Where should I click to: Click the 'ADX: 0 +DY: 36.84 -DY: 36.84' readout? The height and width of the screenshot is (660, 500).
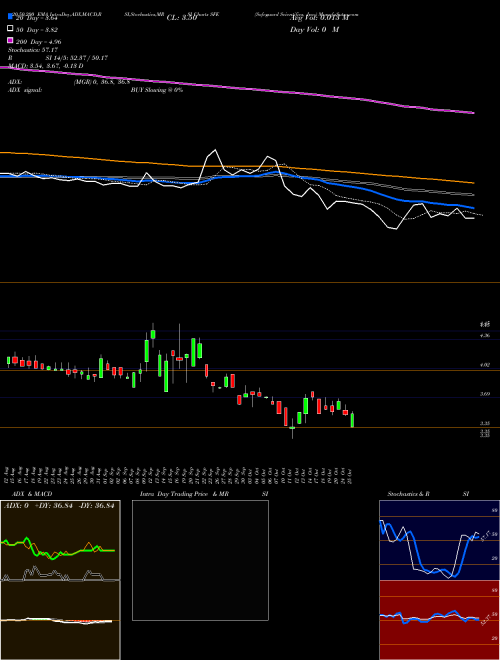[x=59, y=506]
